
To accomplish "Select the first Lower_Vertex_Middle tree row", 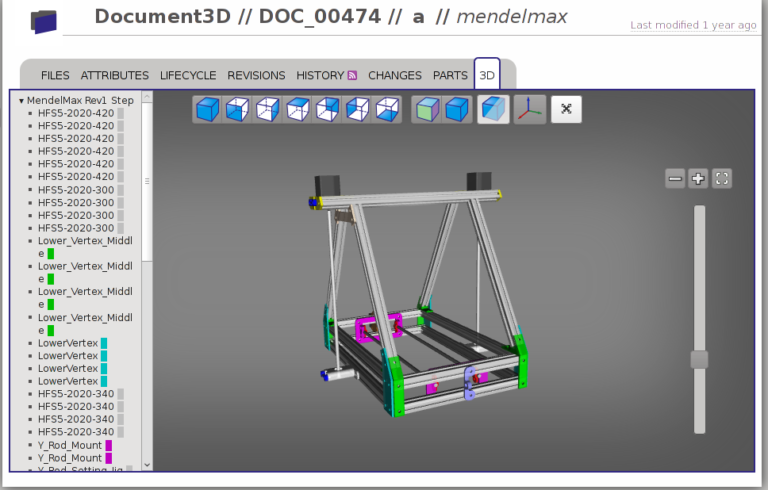I will (x=85, y=247).
